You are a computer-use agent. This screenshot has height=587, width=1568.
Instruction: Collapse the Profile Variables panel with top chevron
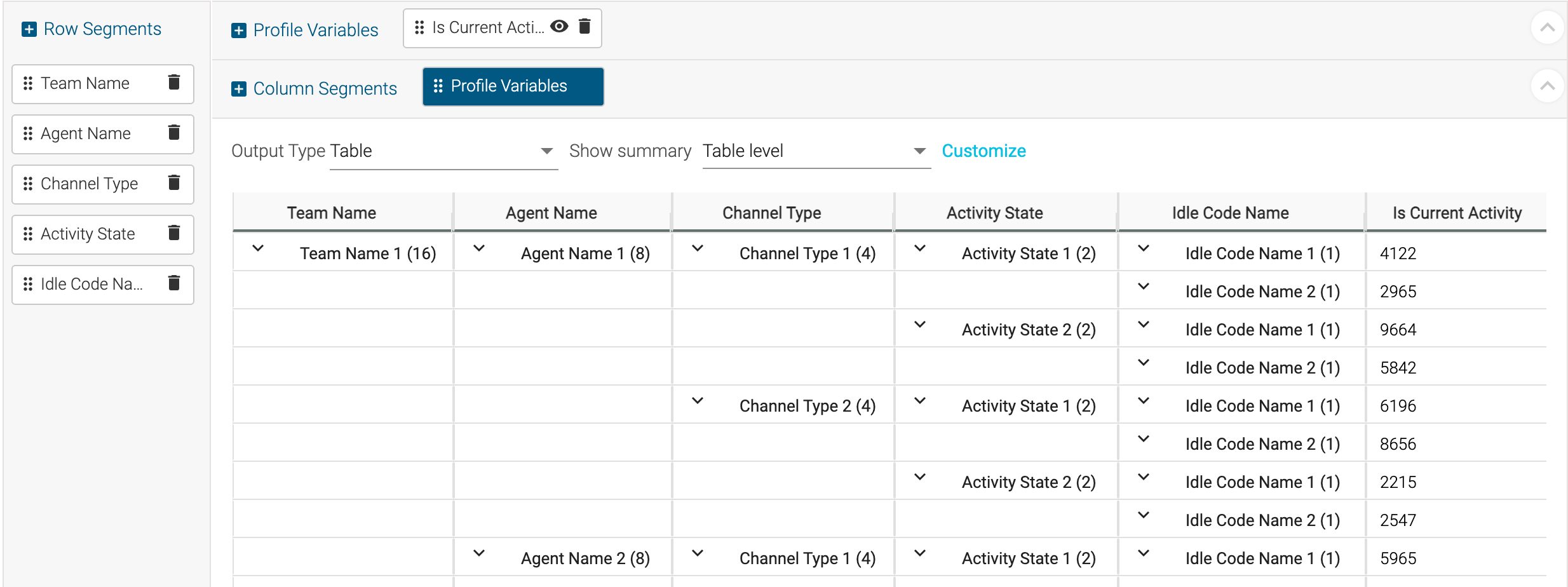click(1547, 27)
